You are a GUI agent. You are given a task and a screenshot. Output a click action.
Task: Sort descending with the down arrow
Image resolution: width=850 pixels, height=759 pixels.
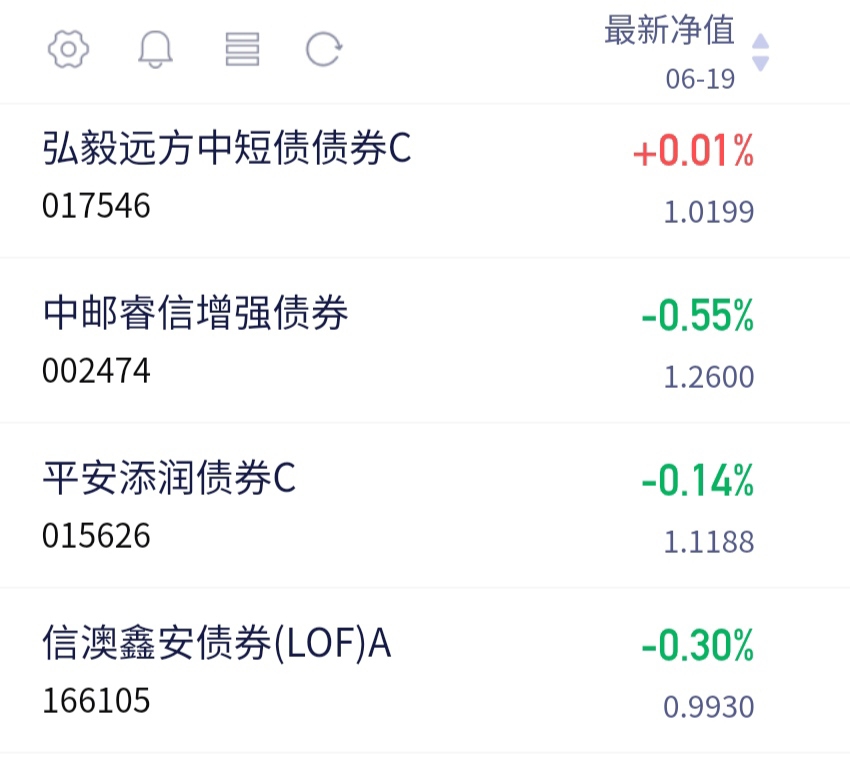tap(761, 63)
